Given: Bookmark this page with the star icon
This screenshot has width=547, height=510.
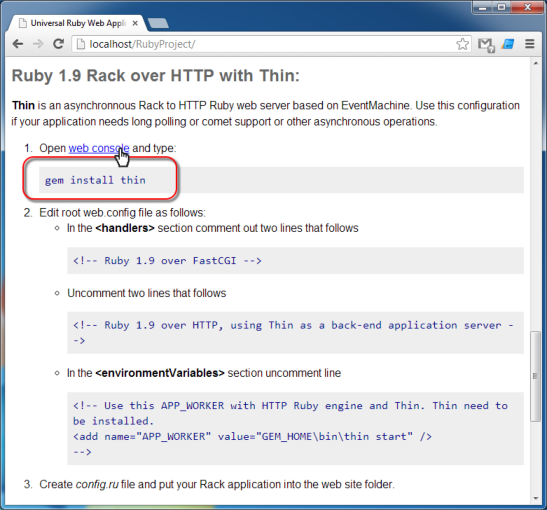Looking at the screenshot, I should tap(462, 44).
